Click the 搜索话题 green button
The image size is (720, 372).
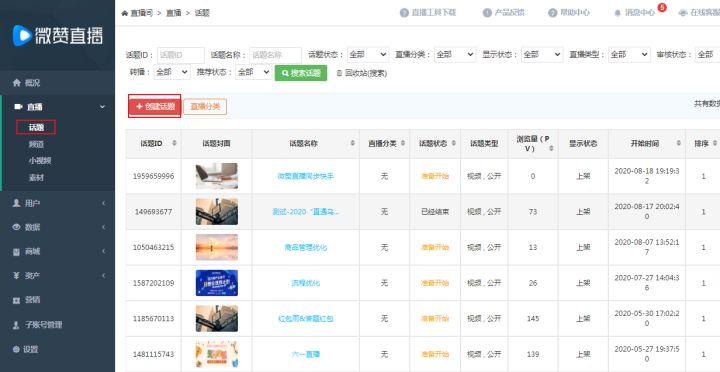pos(301,73)
